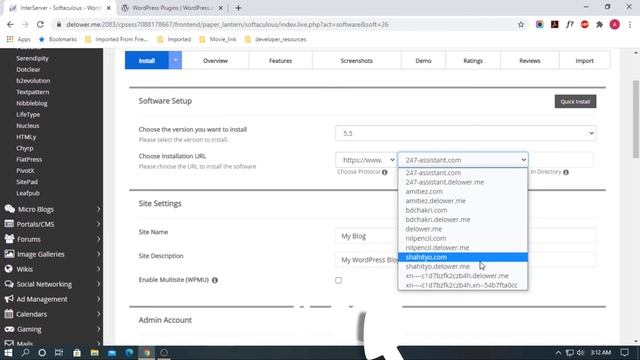This screenshot has width=640, height=360.
Task: Open the Movie_link bookmarks folder
Action: coord(218,39)
